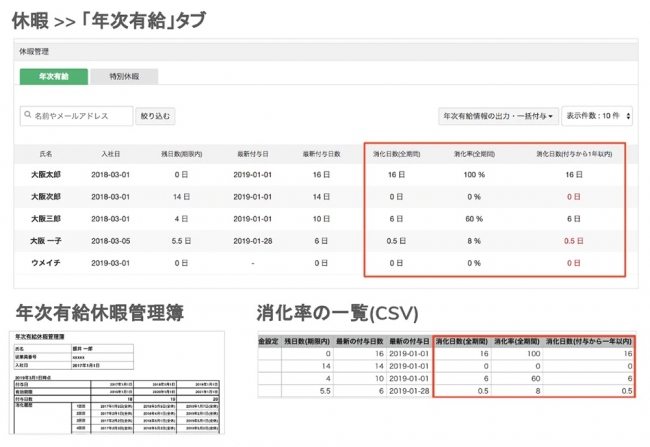Click the 消化率(全期間) column header
The height and width of the screenshot is (447, 650).
[474, 154]
